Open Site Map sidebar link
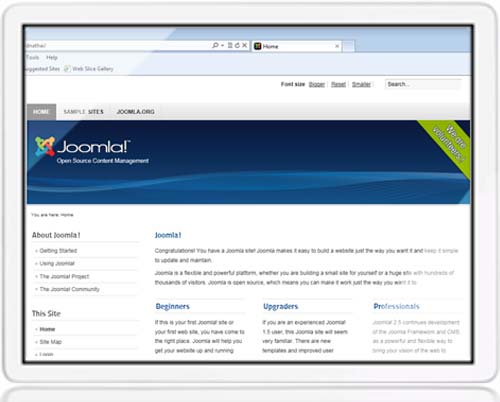 51,342
